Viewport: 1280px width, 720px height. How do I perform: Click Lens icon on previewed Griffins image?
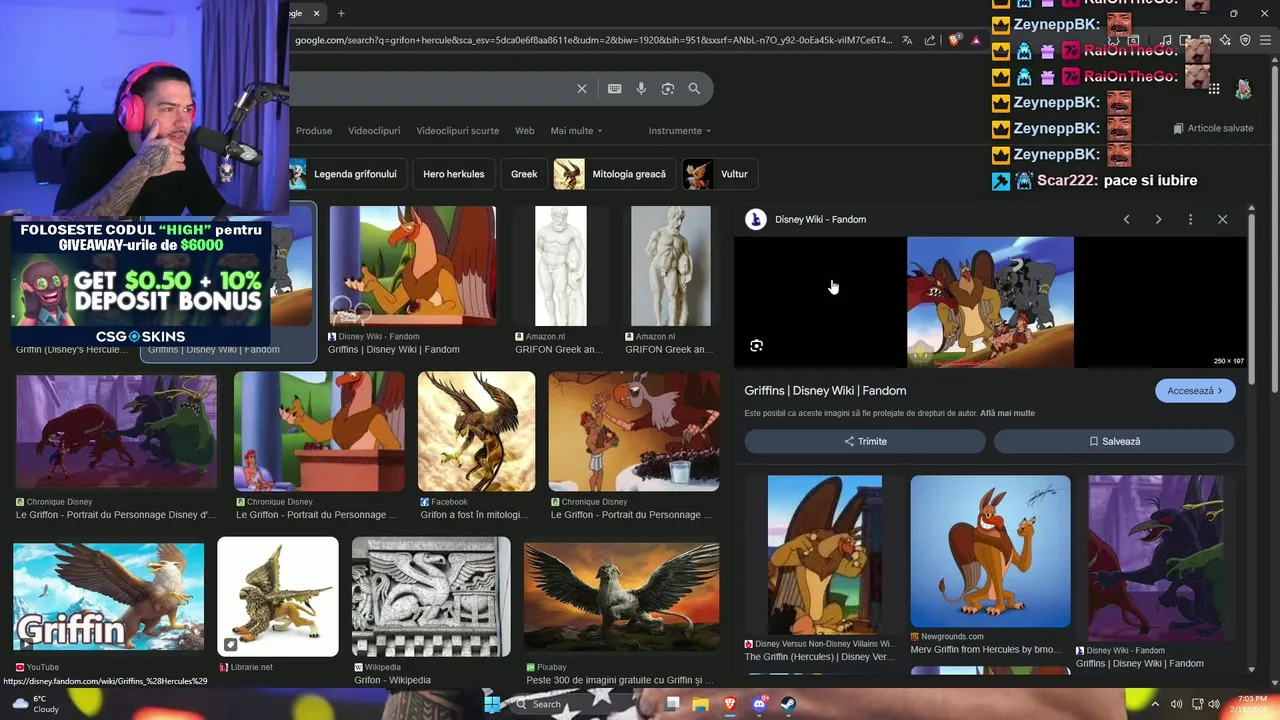pyautogui.click(x=756, y=345)
